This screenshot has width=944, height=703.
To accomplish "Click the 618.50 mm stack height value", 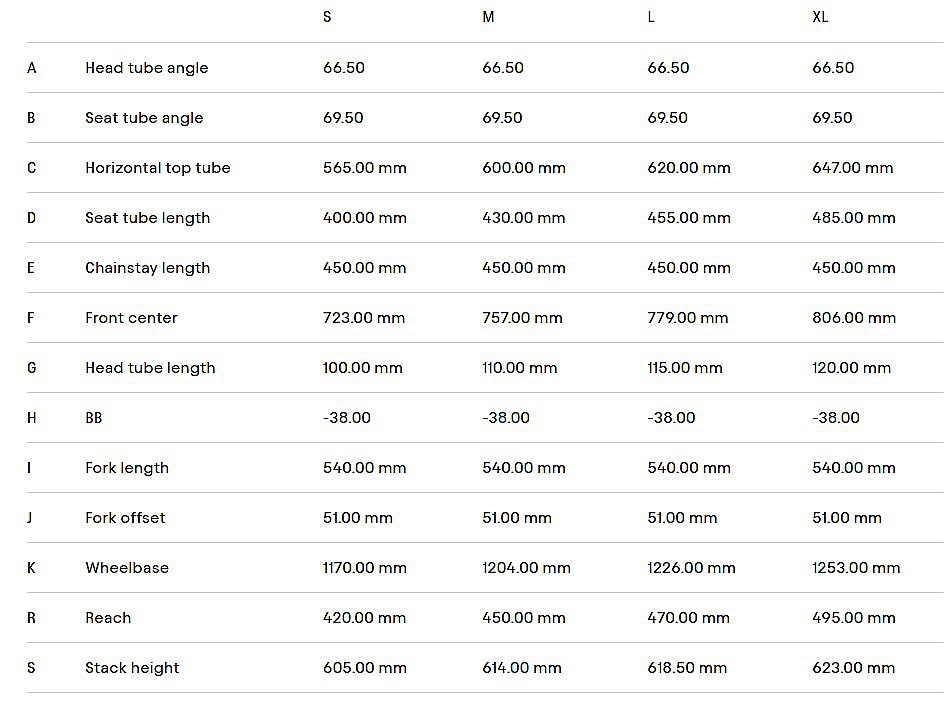I will click(687, 668).
